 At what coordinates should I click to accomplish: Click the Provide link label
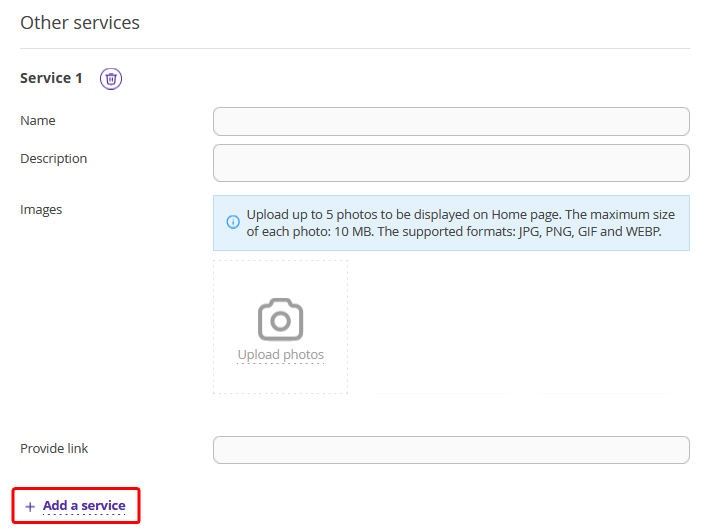click(x=54, y=448)
